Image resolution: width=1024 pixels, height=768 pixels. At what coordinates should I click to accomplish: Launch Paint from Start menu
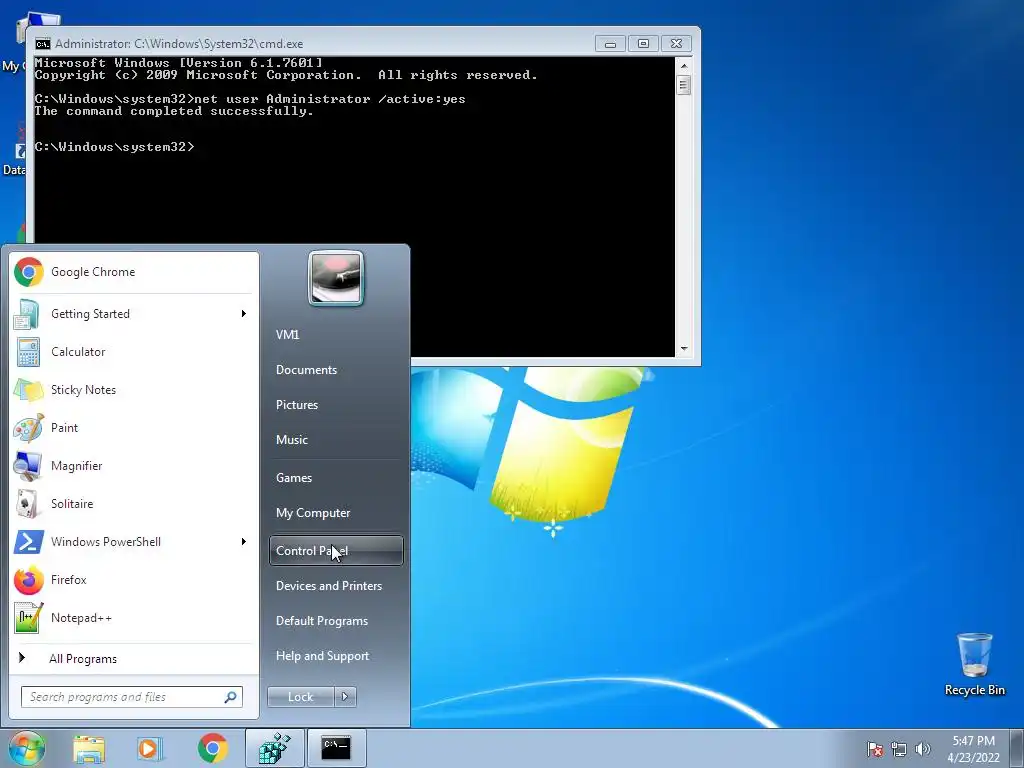(133, 428)
